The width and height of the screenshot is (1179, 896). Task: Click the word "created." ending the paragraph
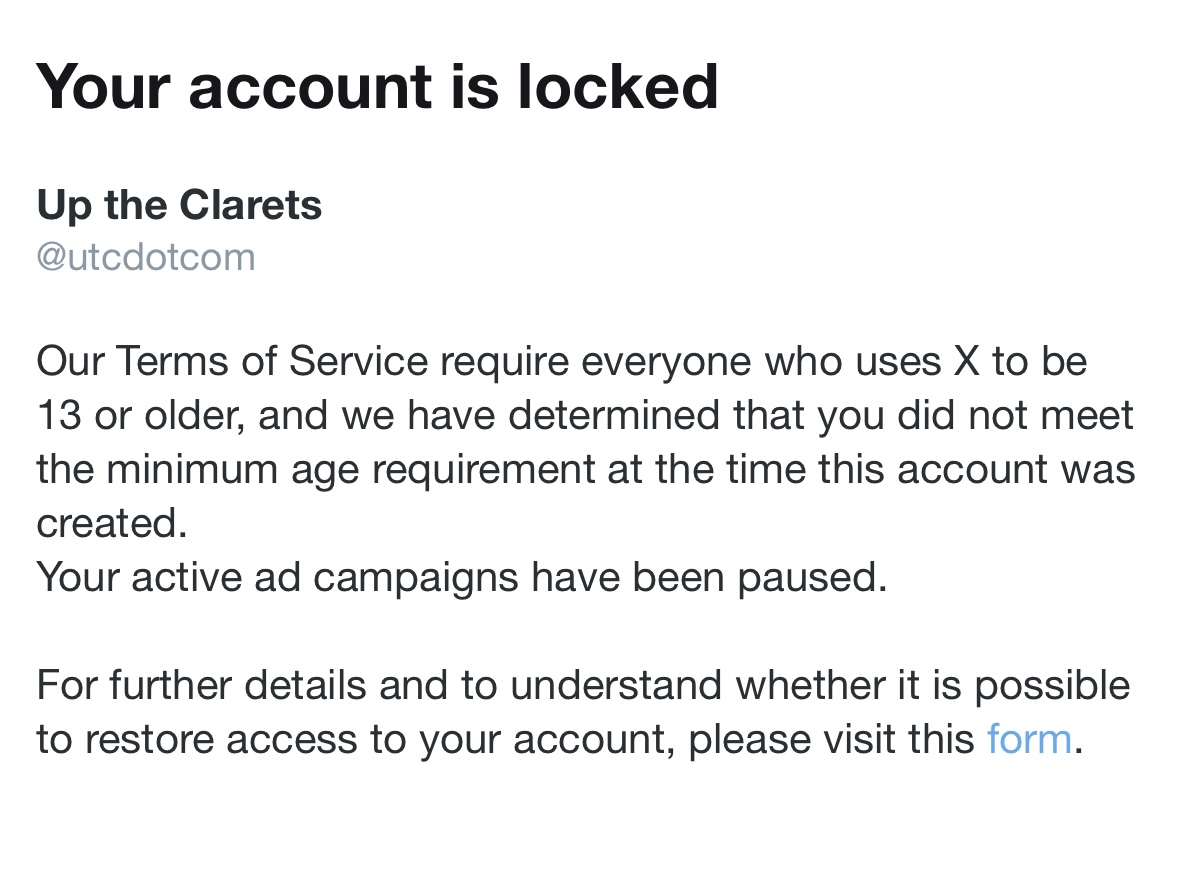(x=112, y=523)
